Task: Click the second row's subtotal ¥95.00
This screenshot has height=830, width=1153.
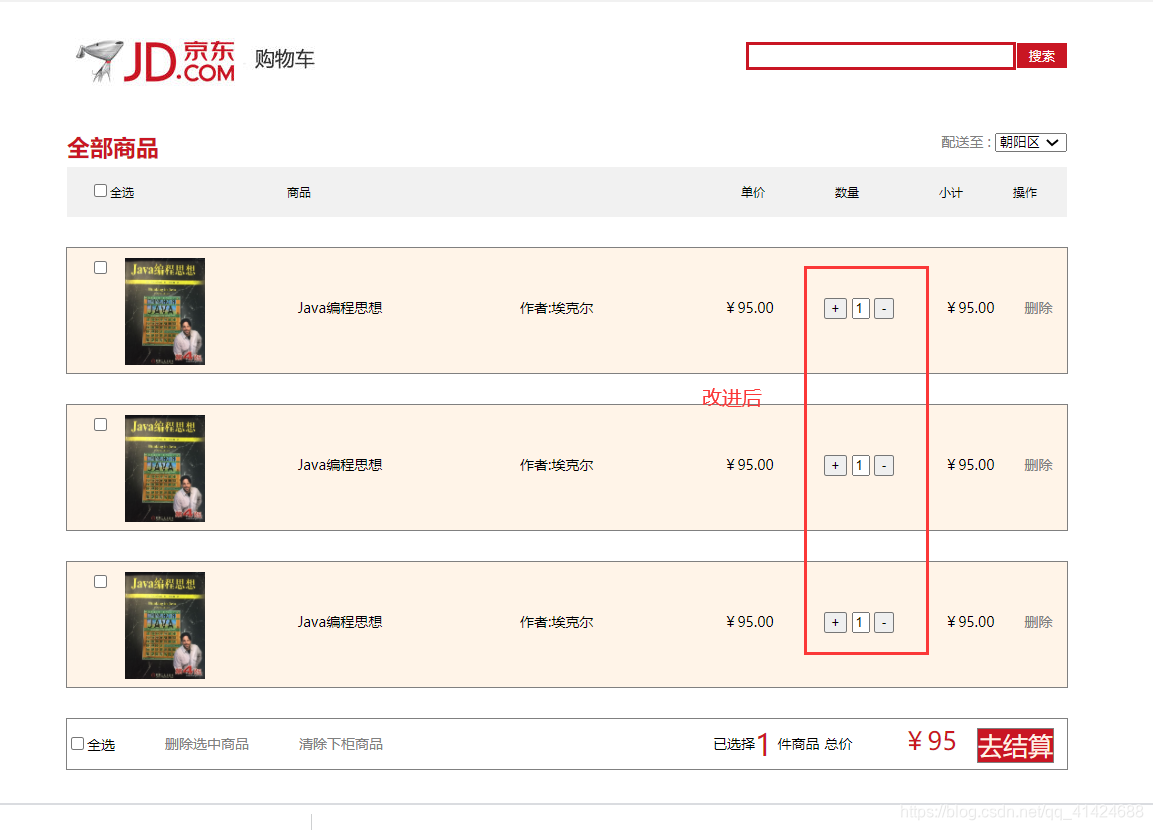Action: [x=971, y=465]
